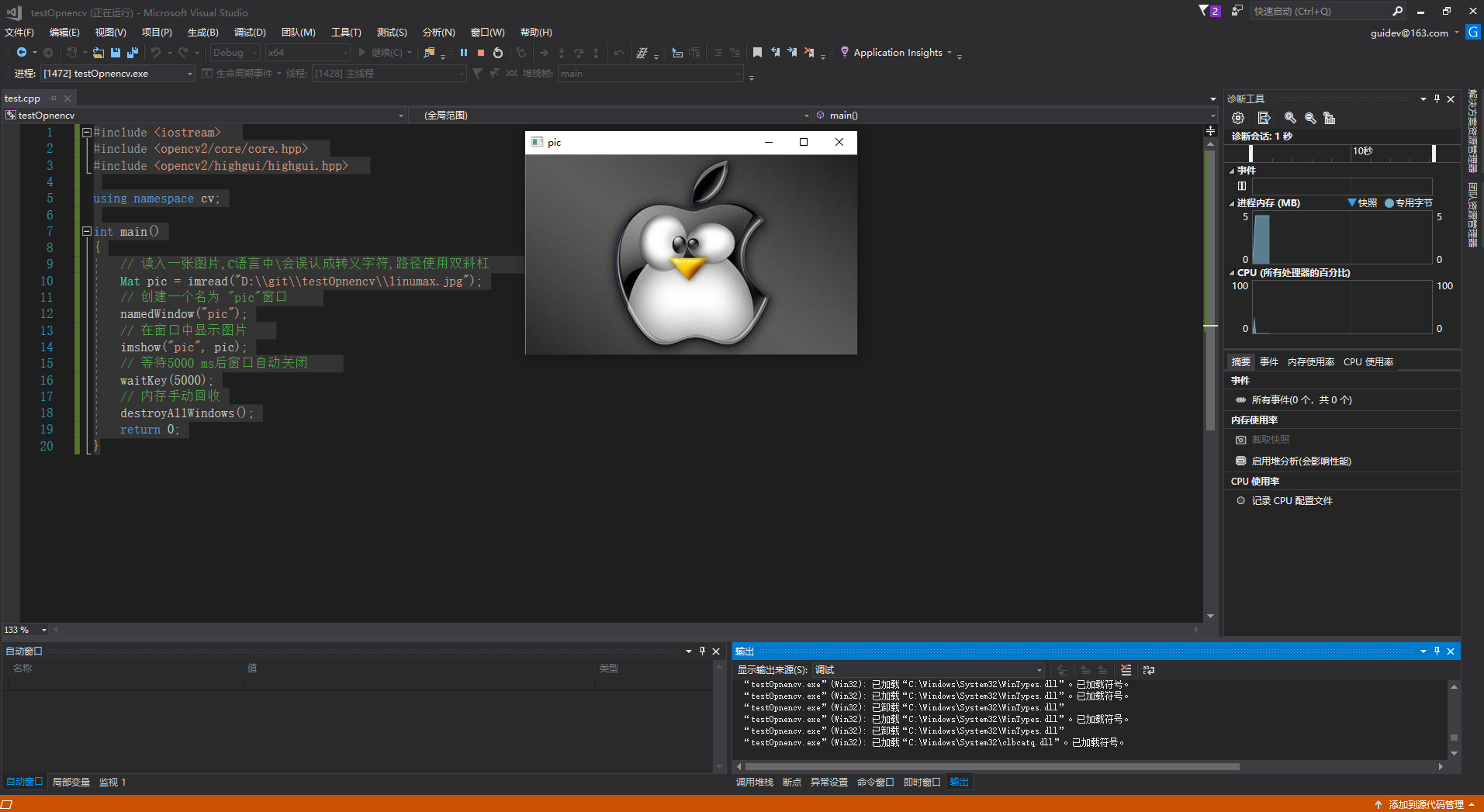
Task: Open the 调试(D) menu
Action: (250, 32)
